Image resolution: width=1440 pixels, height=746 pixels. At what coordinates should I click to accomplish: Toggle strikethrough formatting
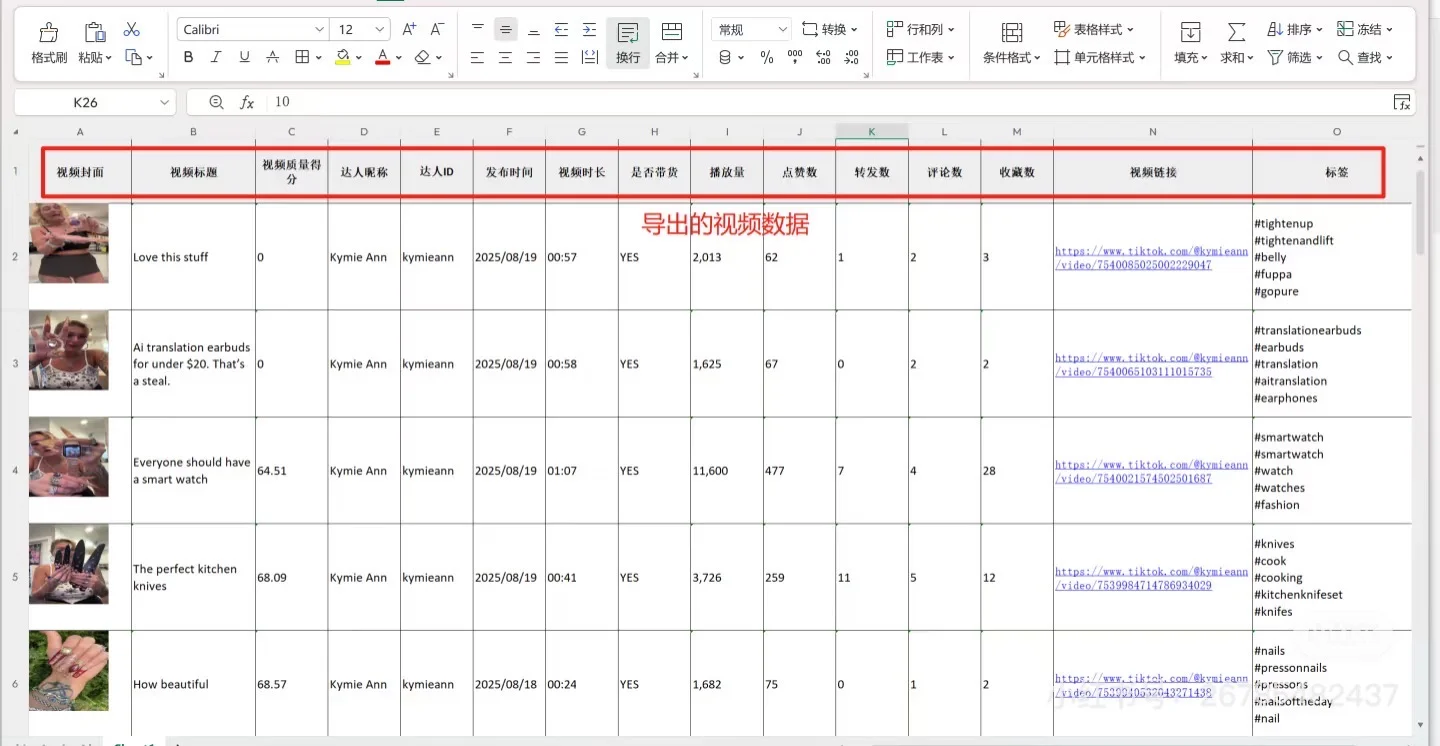coord(273,58)
